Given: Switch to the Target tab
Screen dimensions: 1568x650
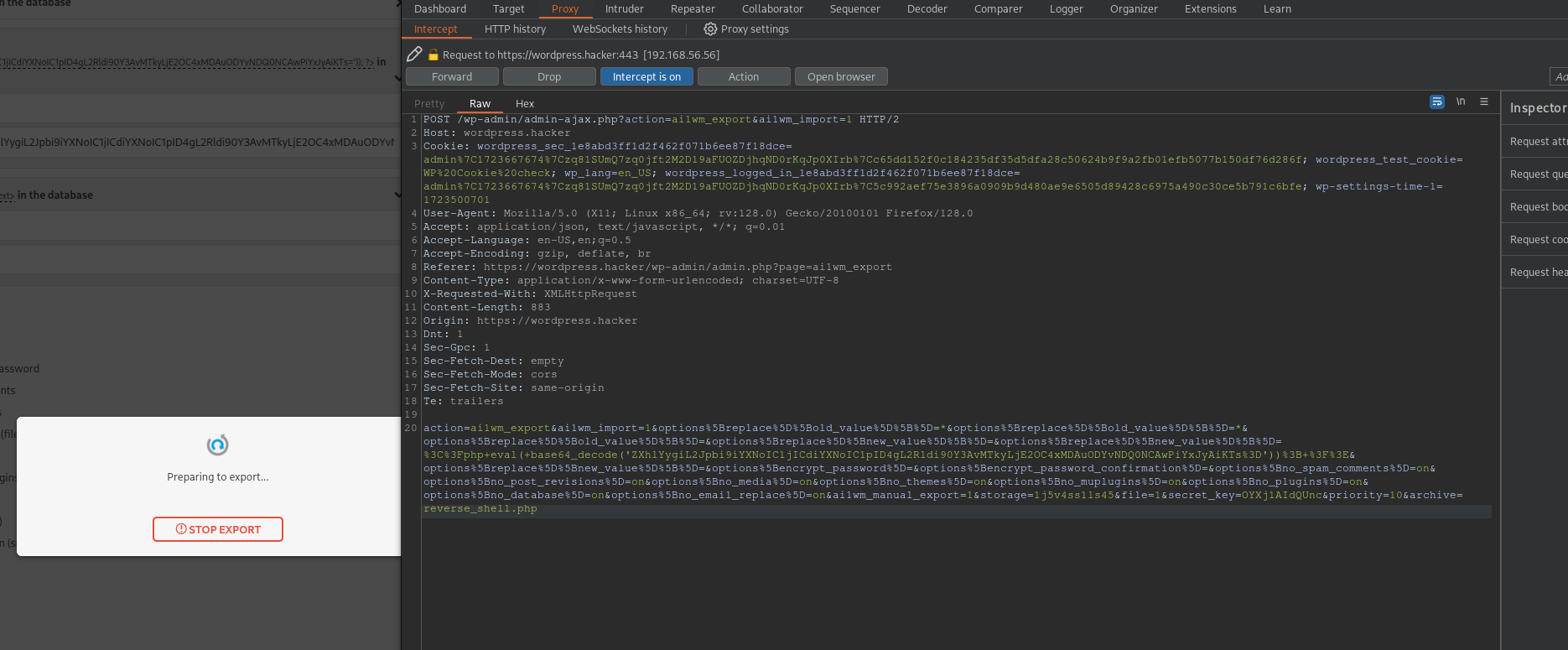Looking at the screenshot, I should click(508, 9).
